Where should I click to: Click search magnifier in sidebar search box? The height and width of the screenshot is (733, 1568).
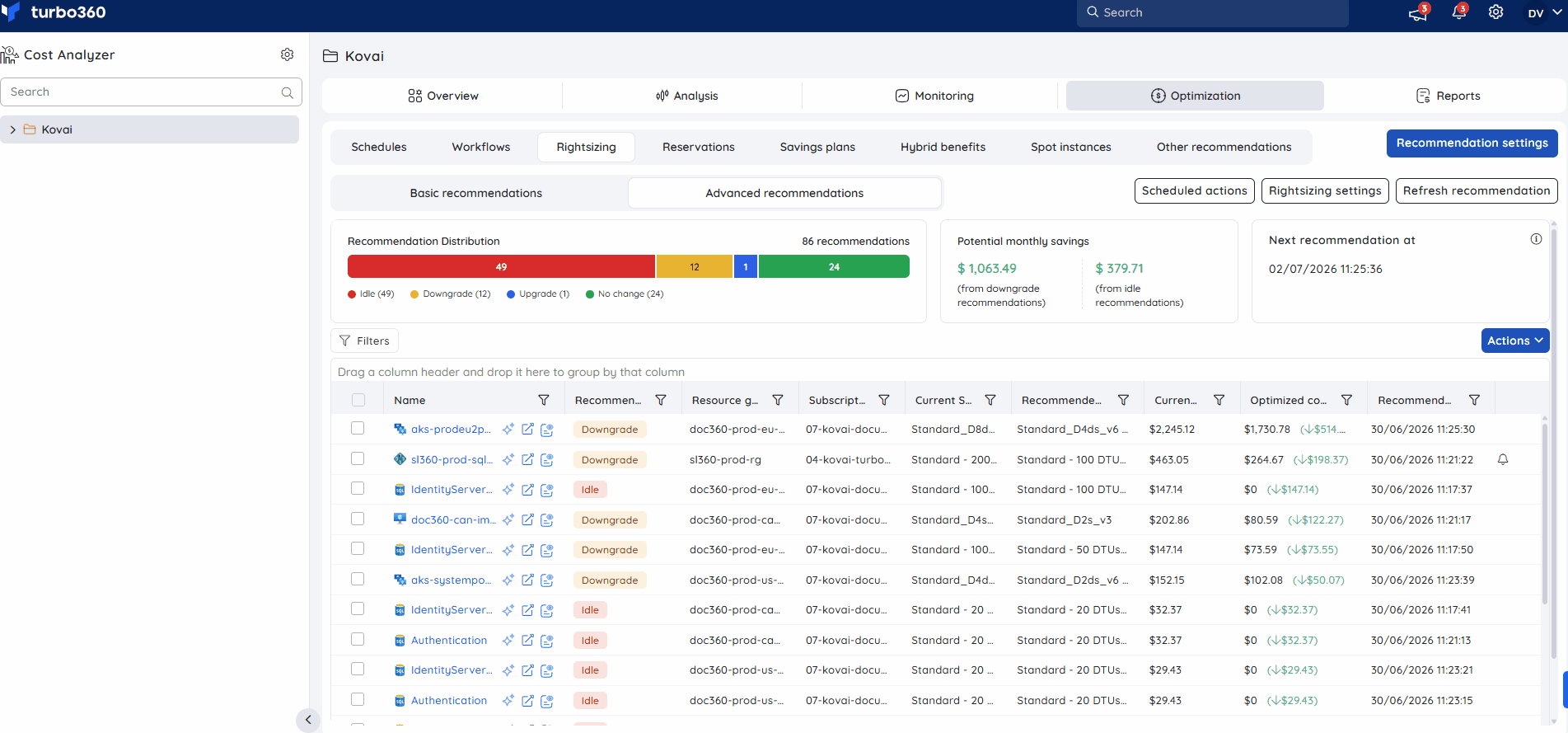(288, 92)
